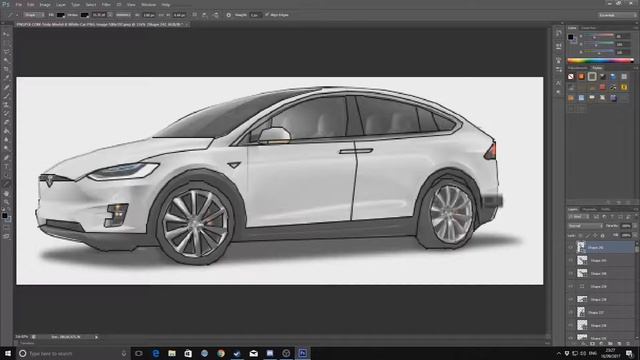Open the Normal blend mode dropdown
Viewport: 640px width, 360px height.
pos(585,226)
